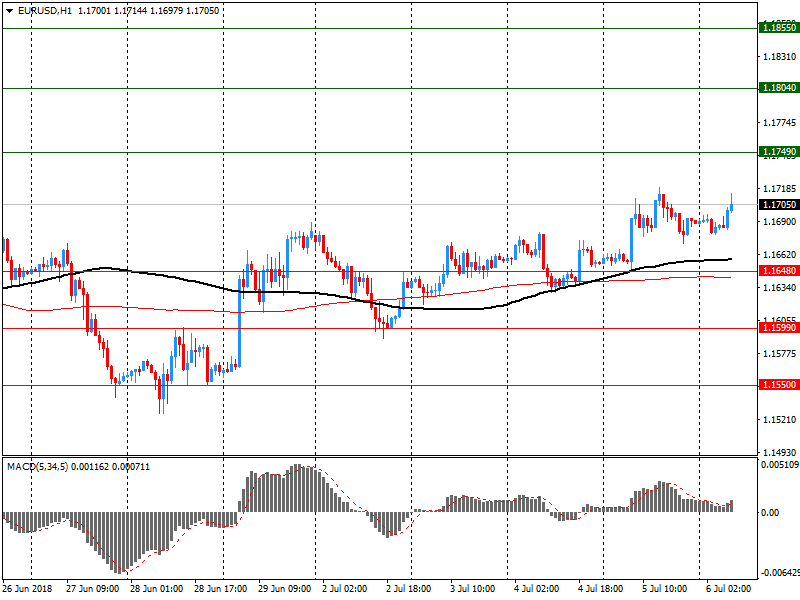The image size is (800, 600).
Task: Click the 26 Jun 2018 date label
Action: coord(28,589)
